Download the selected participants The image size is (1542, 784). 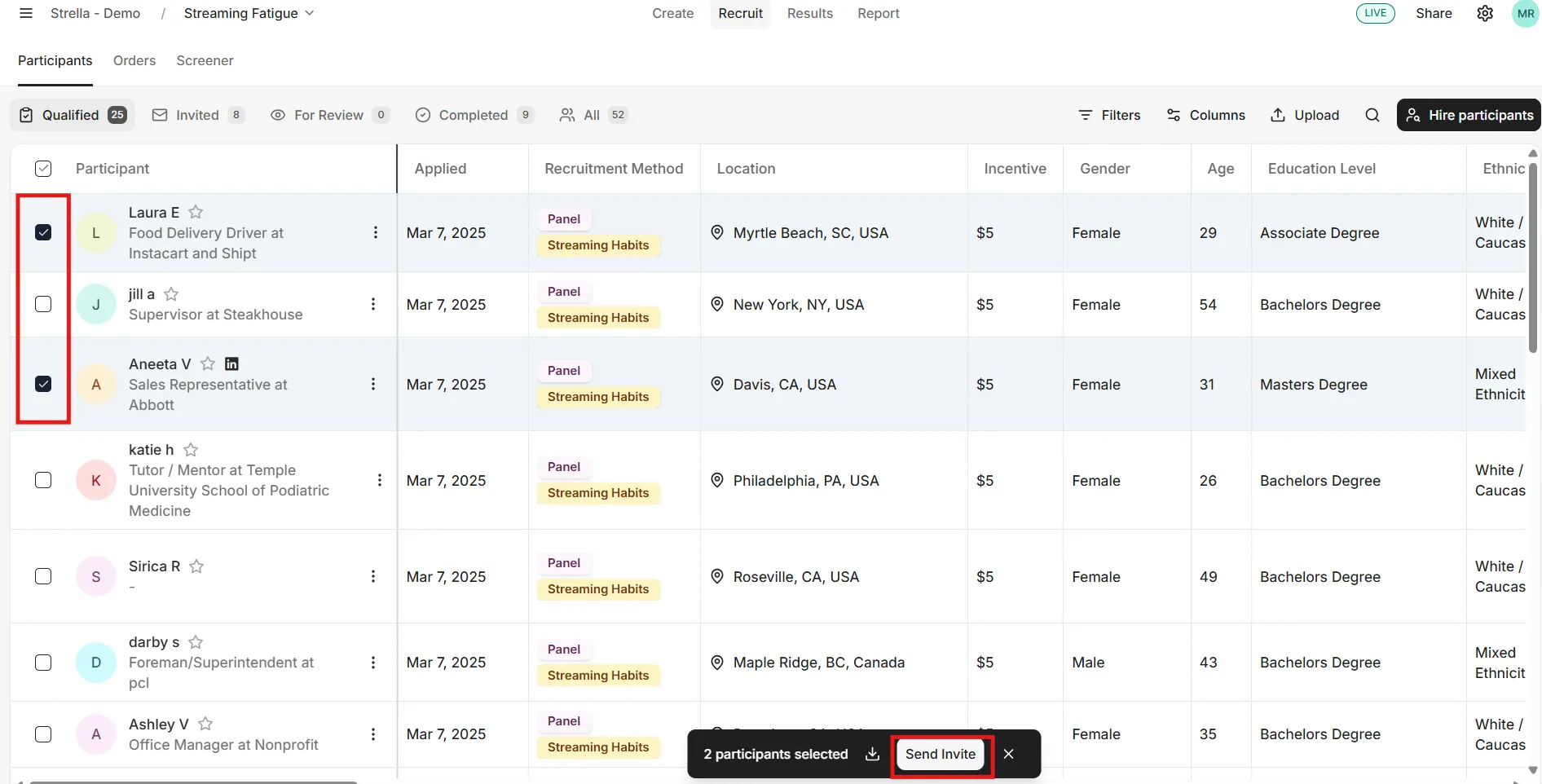coord(872,754)
